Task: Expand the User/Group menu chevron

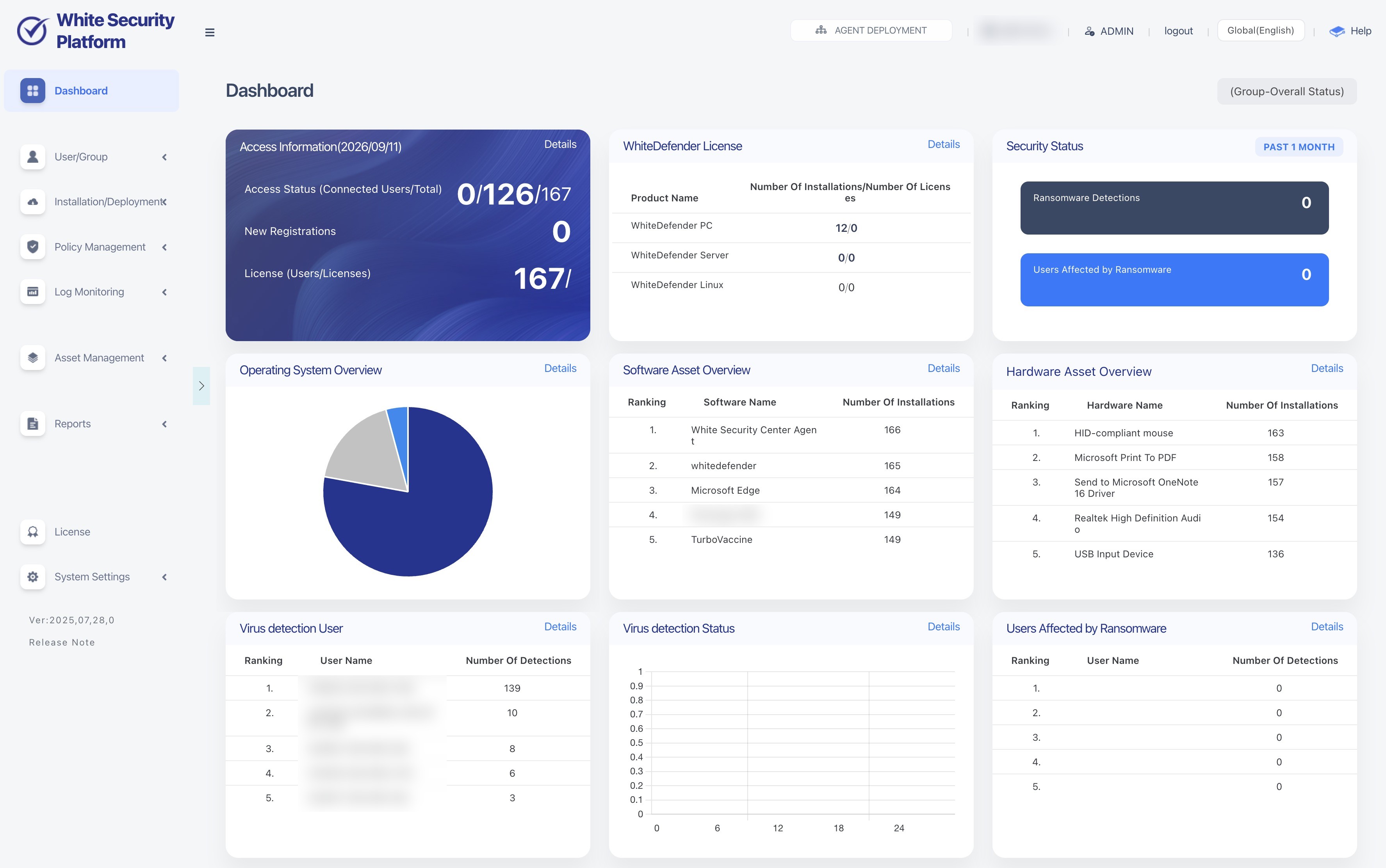Action: click(x=165, y=157)
